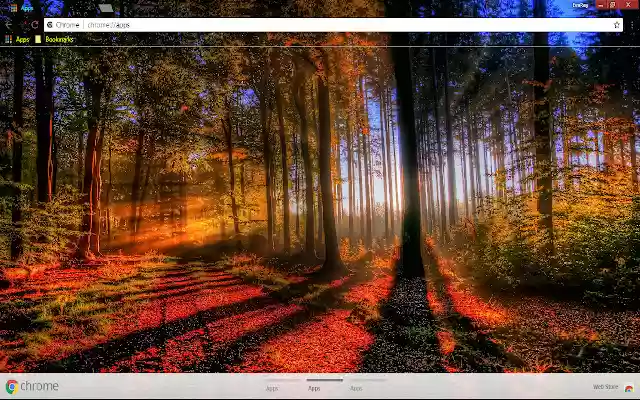The height and width of the screenshot is (400, 640).
Task: Open the Chrome three-dot menu
Action: tap(632, 25)
